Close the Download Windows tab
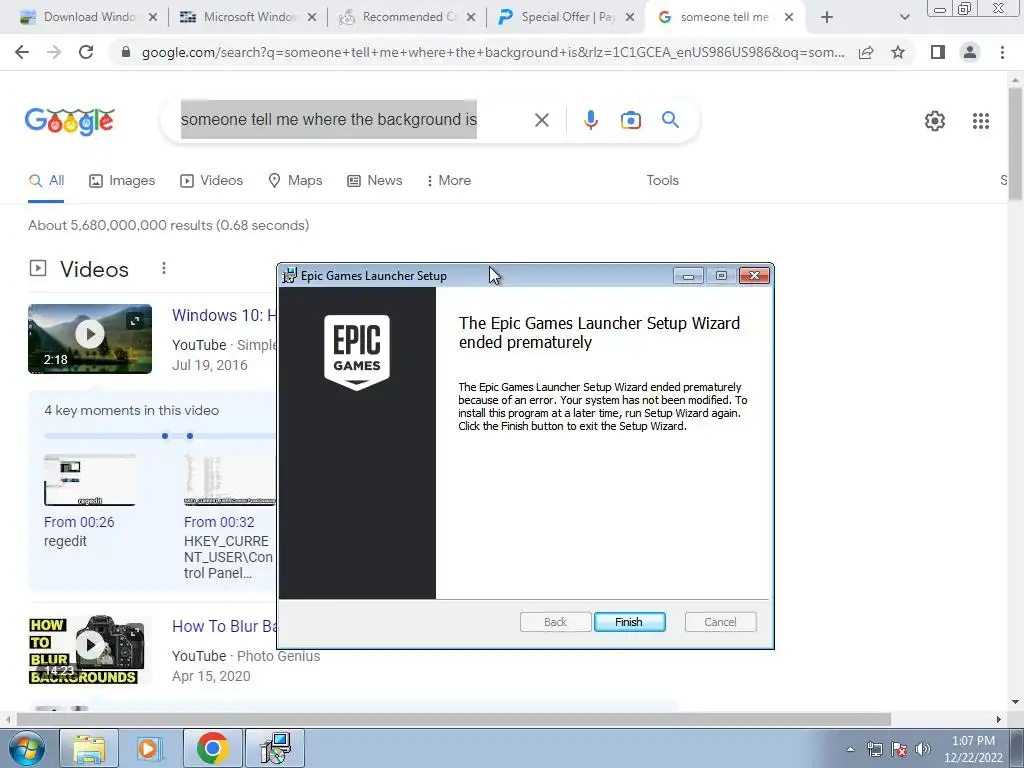 pyautogui.click(x=153, y=17)
